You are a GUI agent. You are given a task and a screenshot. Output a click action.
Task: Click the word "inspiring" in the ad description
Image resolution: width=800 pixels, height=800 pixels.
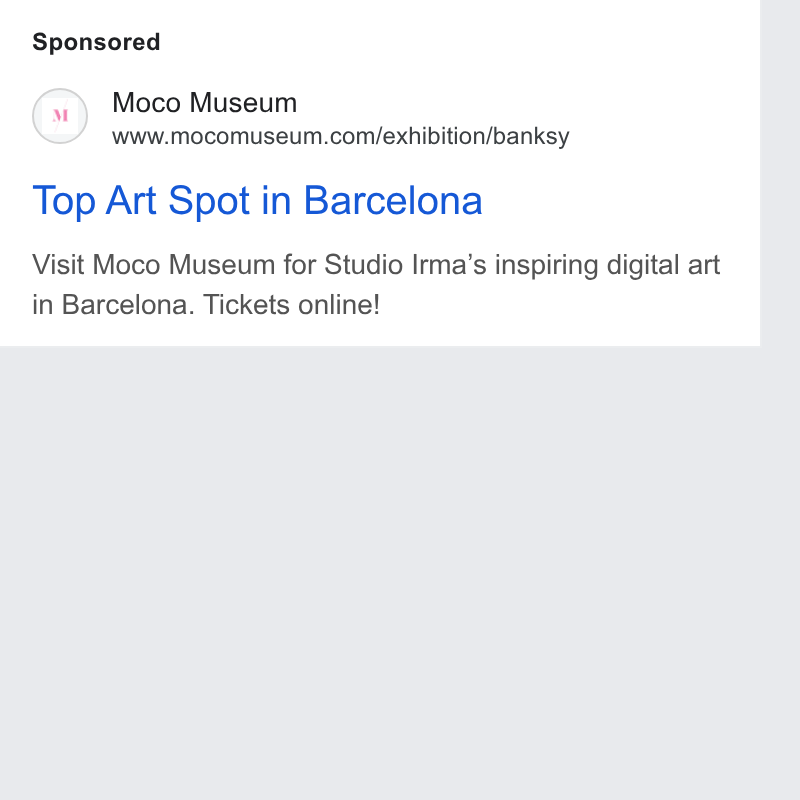click(x=546, y=265)
